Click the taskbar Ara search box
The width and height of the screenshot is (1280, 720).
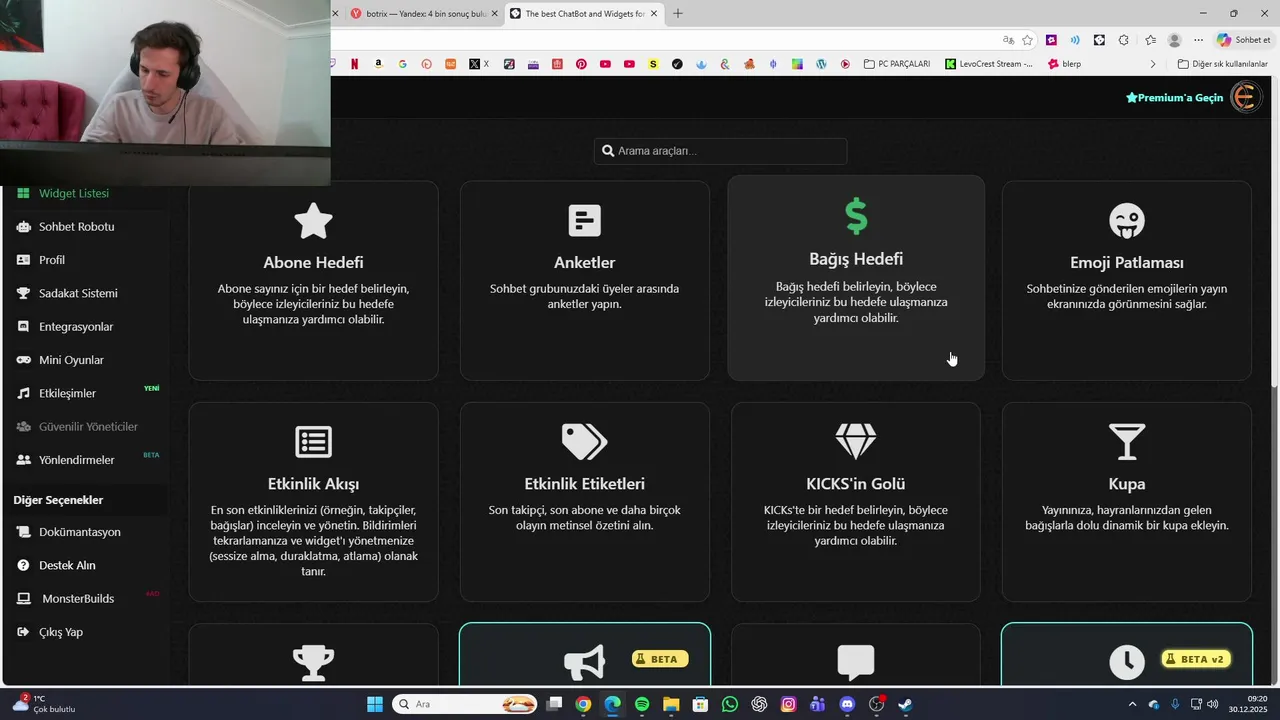(x=465, y=704)
